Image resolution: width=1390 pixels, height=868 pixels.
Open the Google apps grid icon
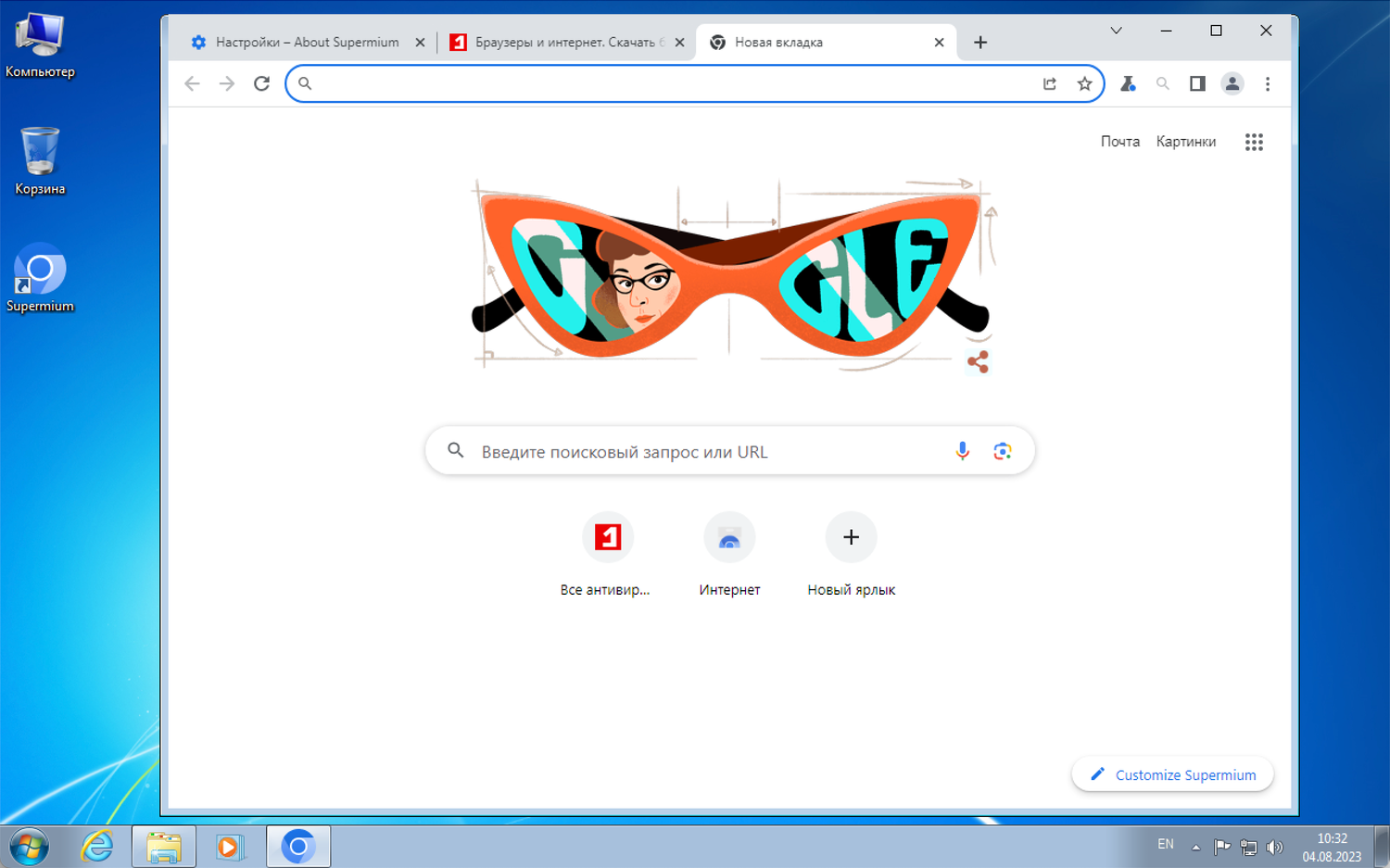tap(1254, 142)
